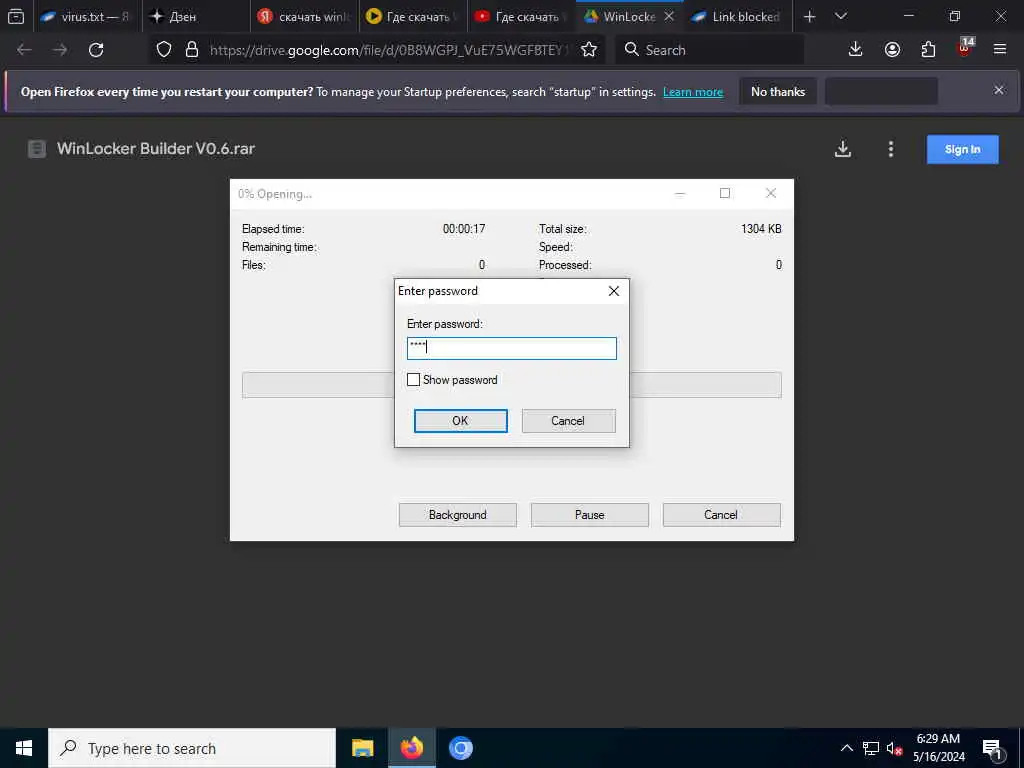Enable the Show password checkbox

[413, 379]
